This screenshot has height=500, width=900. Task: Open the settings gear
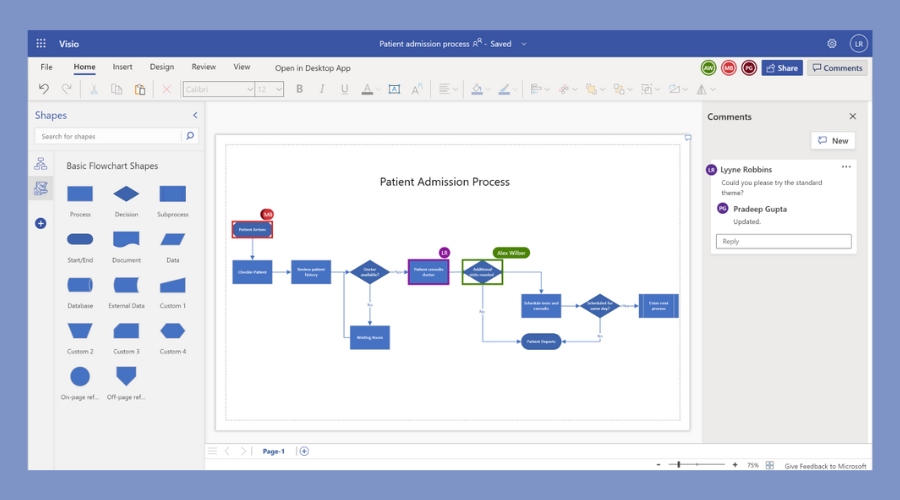pyautogui.click(x=832, y=44)
